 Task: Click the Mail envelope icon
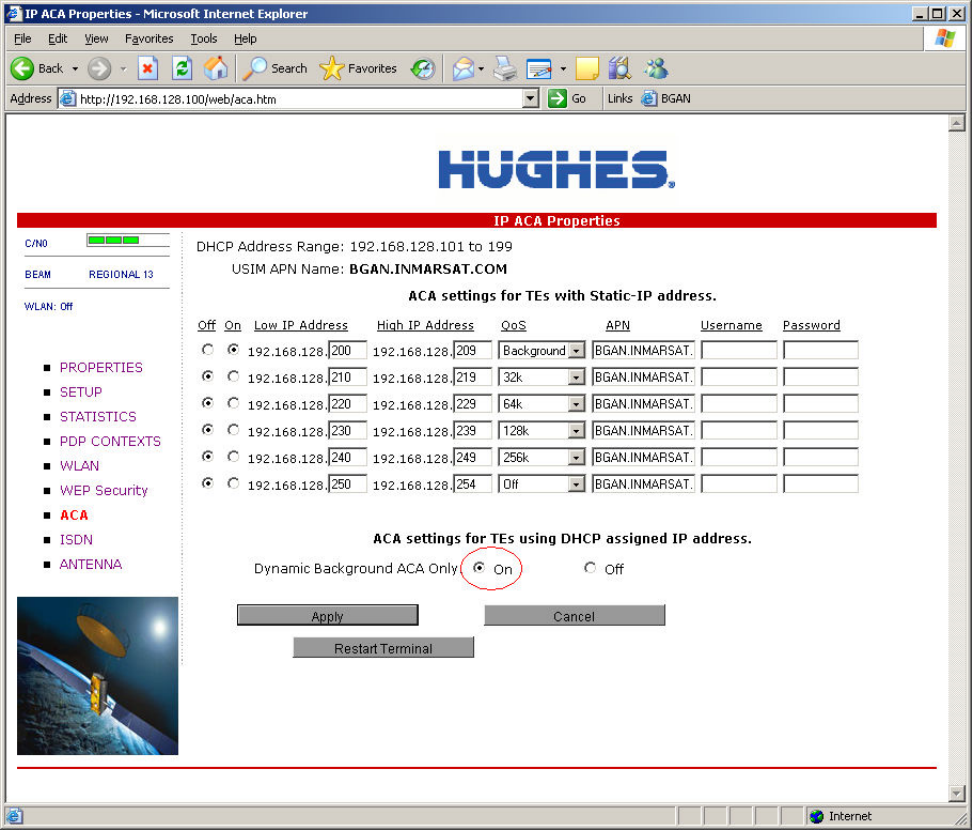click(x=463, y=68)
